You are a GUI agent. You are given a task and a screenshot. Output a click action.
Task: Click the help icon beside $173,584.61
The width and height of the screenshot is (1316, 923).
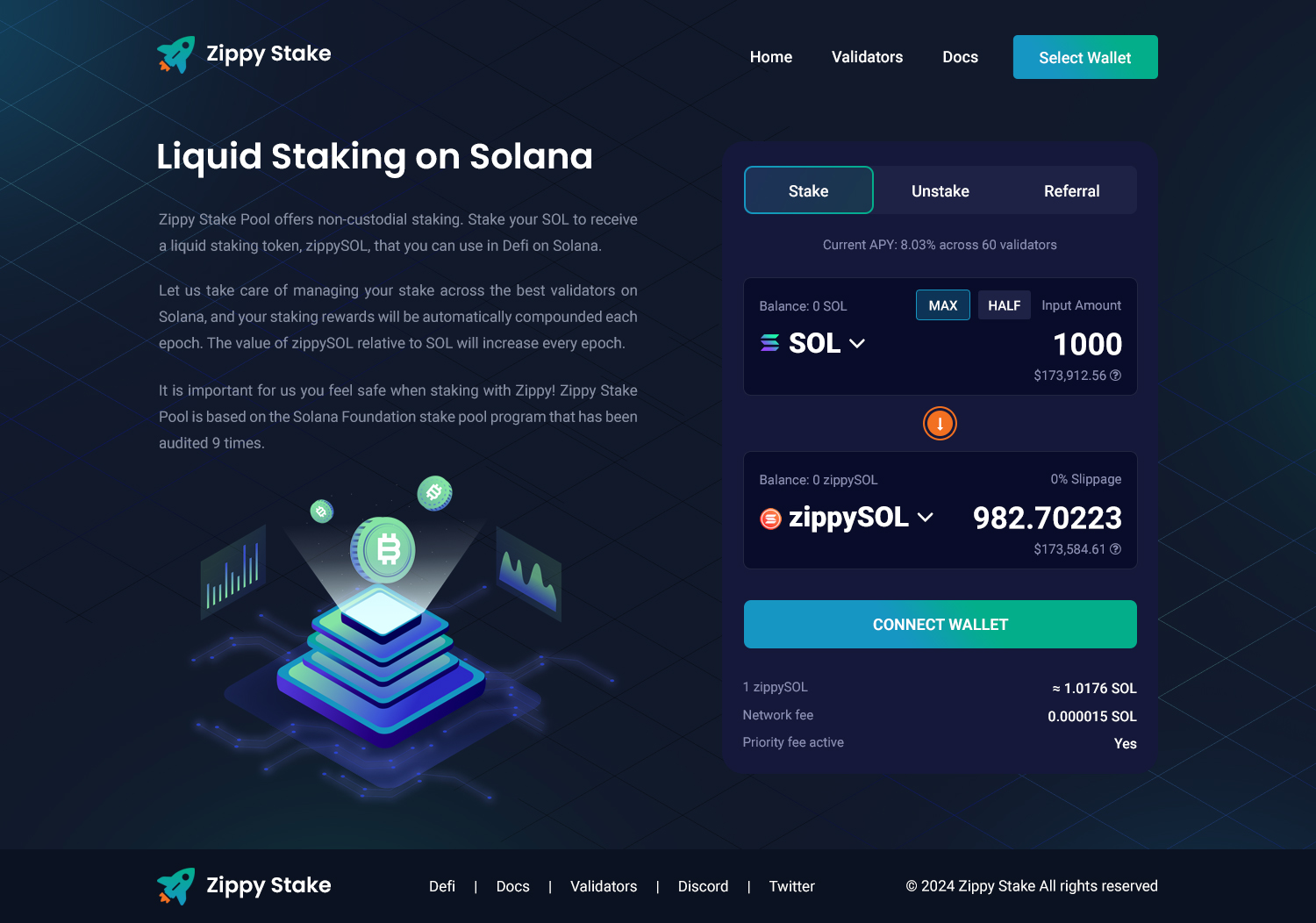coord(1115,549)
